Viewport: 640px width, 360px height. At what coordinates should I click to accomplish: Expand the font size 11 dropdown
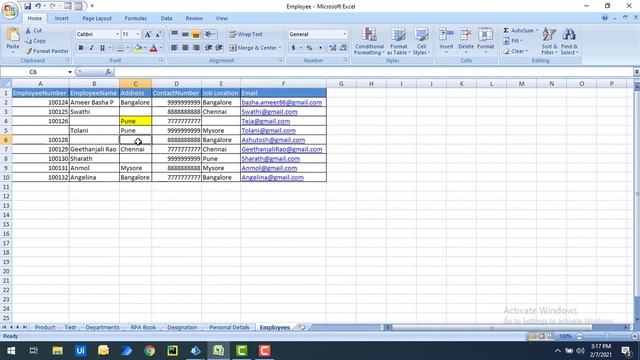click(138, 34)
